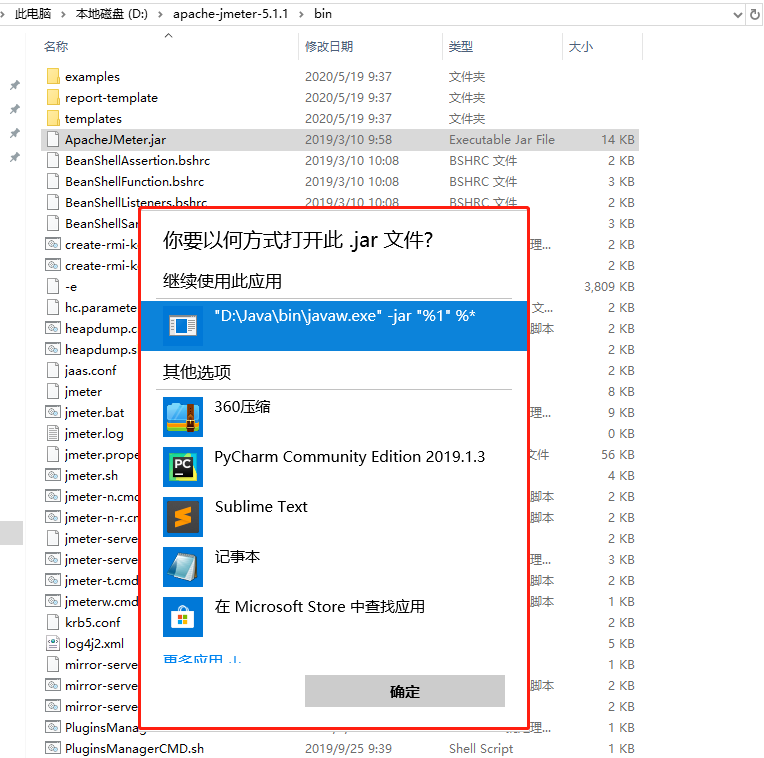
Task: Click the 确定 button
Action: 404,691
